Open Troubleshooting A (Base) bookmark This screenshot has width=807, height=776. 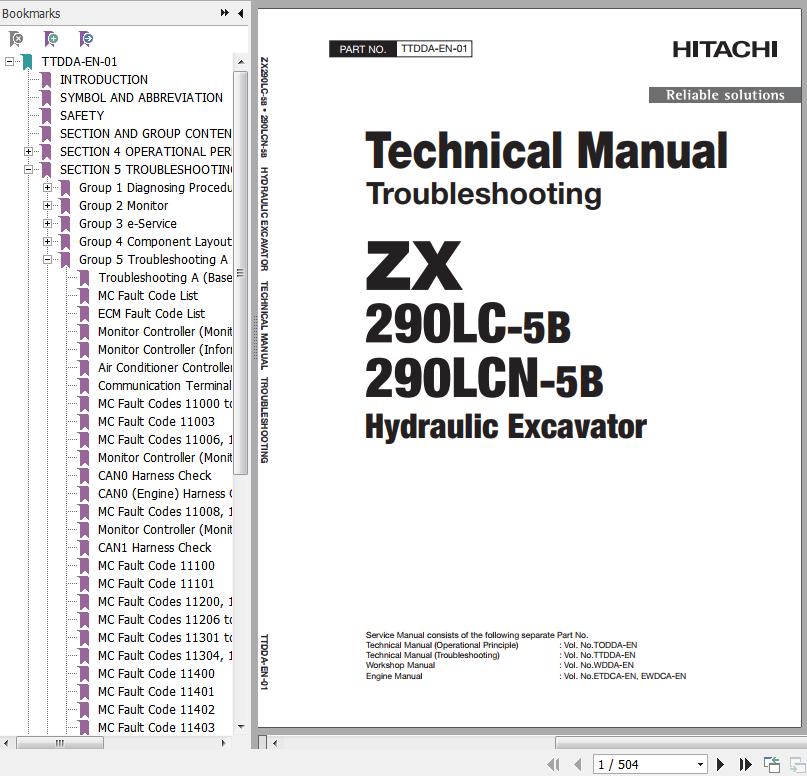point(165,278)
